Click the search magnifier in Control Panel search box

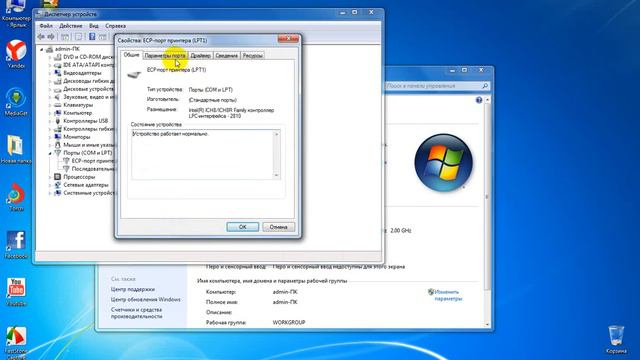pos(485,86)
